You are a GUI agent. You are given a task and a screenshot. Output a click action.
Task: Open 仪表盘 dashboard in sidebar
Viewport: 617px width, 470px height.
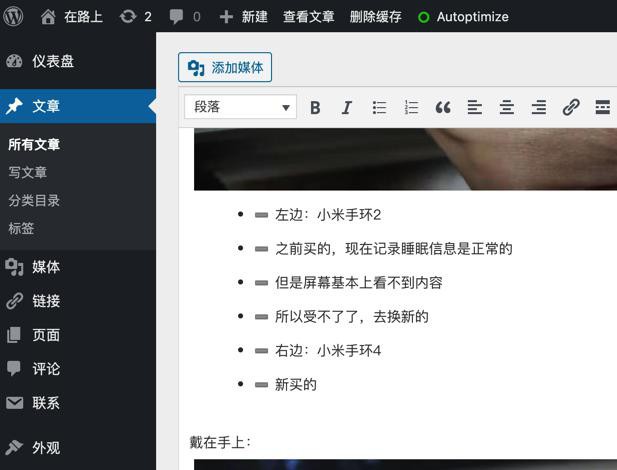[78, 61]
